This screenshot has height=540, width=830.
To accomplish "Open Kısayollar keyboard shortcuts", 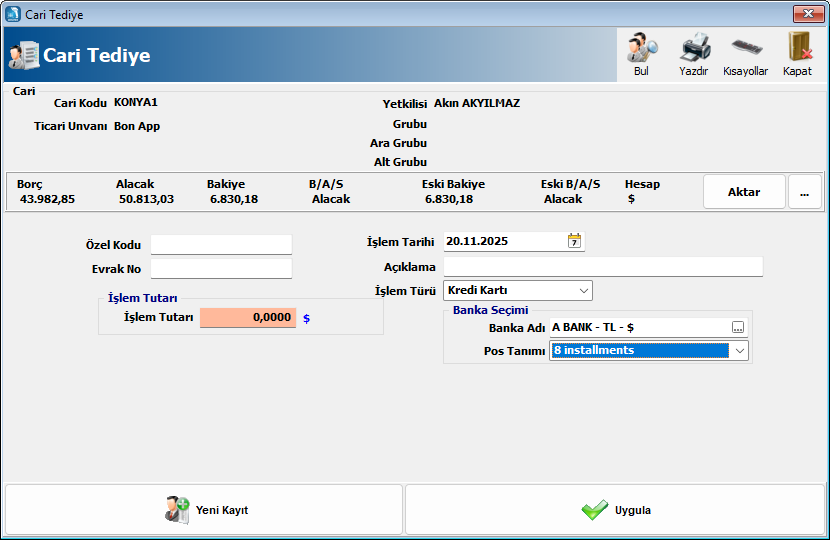I will coord(745,48).
